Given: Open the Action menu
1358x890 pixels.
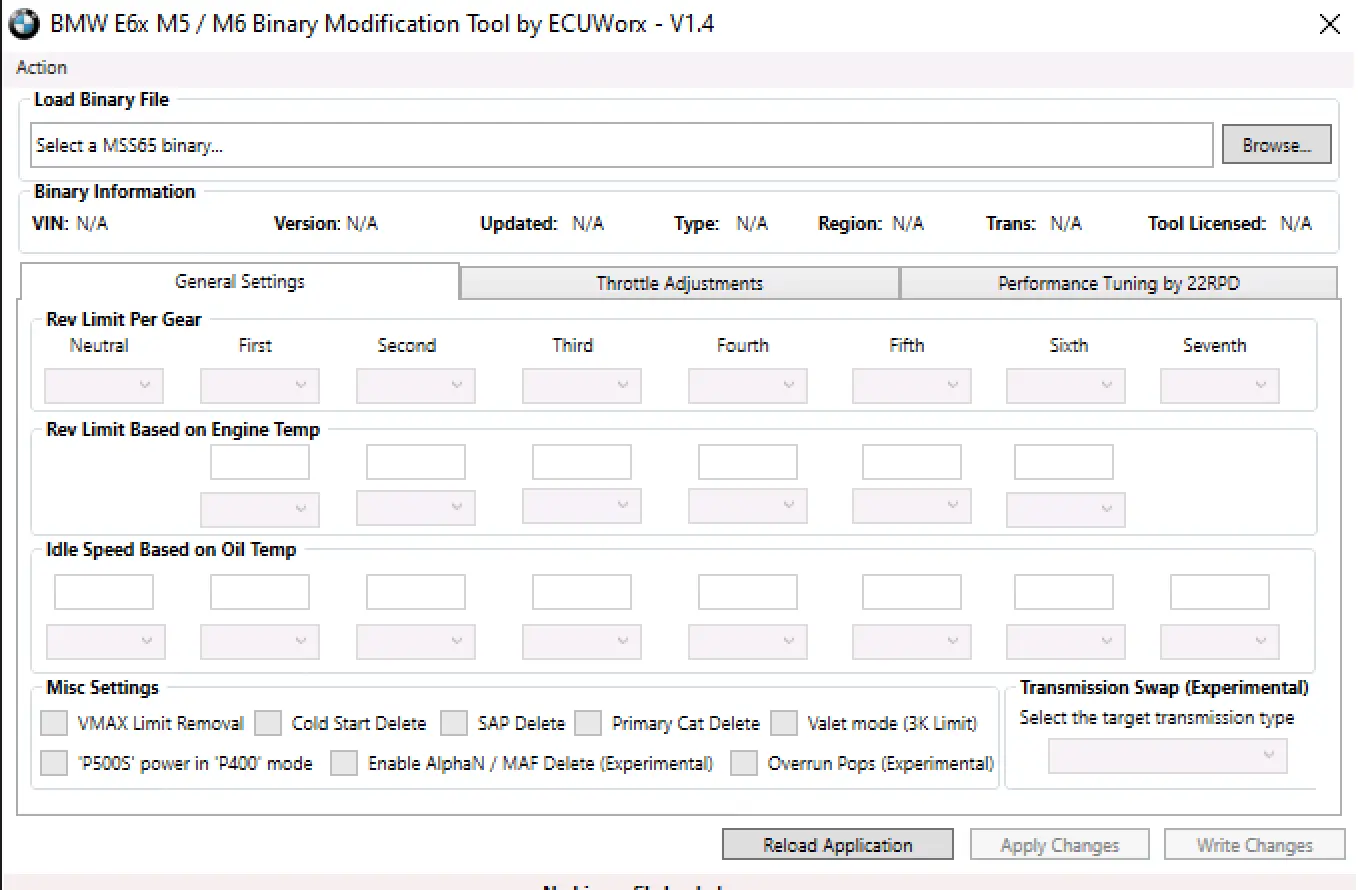Looking at the screenshot, I should point(41,67).
